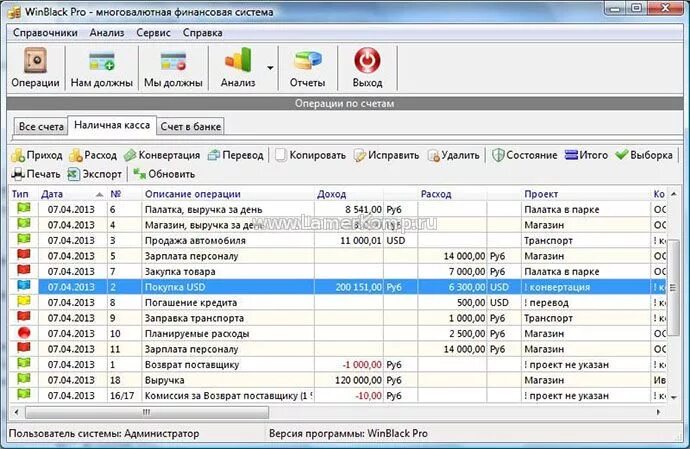Click Удалить delete tool
Image resolution: width=690 pixels, height=449 pixels.
click(x=454, y=155)
